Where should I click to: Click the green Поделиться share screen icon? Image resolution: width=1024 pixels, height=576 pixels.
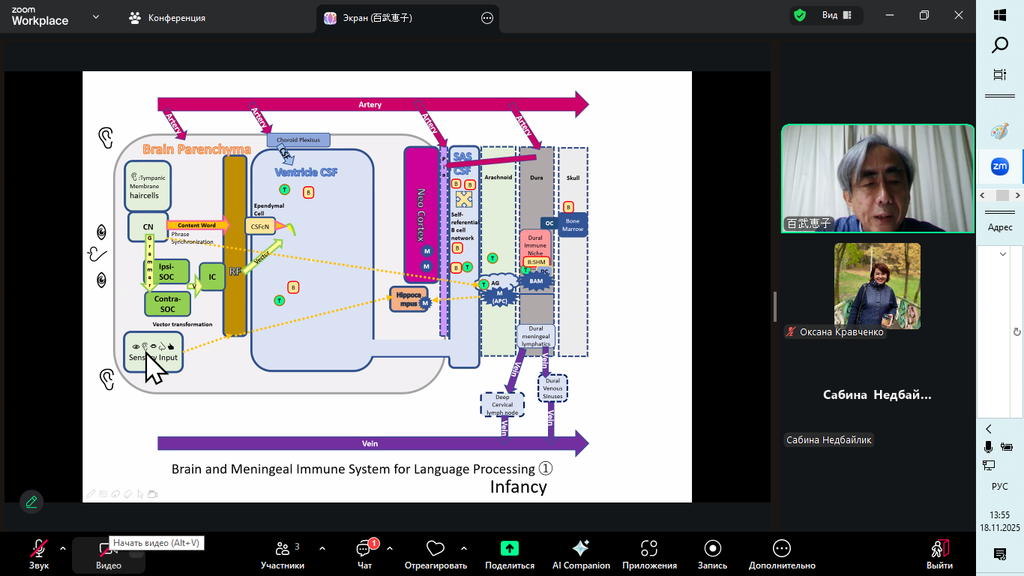click(509, 549)
